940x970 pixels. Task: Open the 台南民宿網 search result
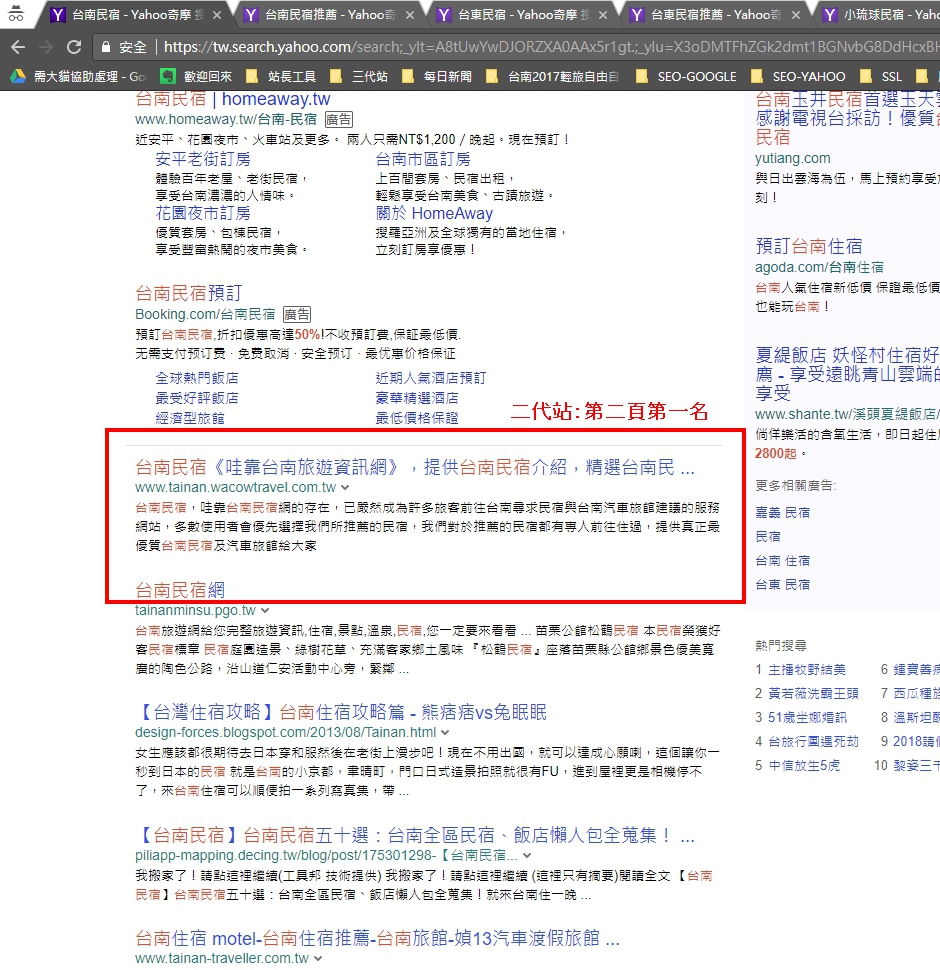tap(179, 590)
